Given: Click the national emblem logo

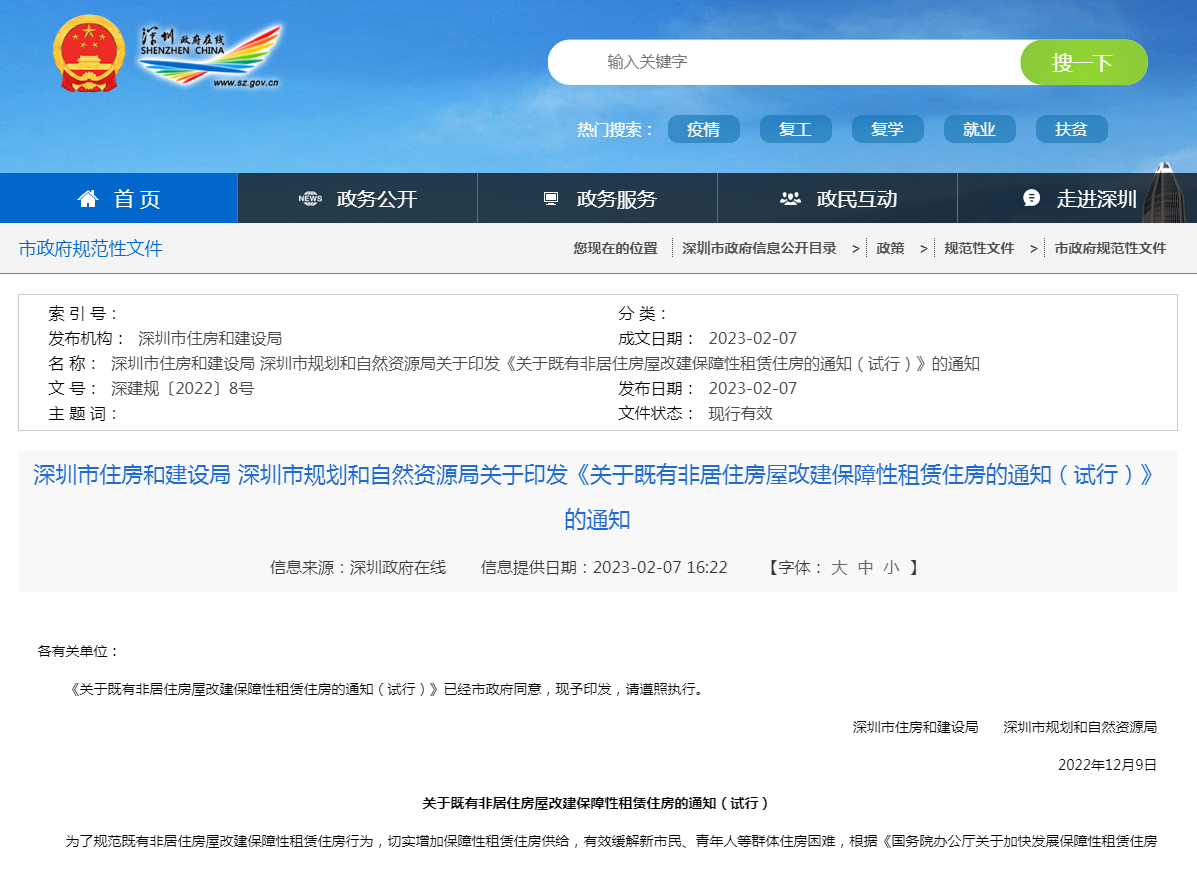Looking at the screenshot, I should coord(86,54).
